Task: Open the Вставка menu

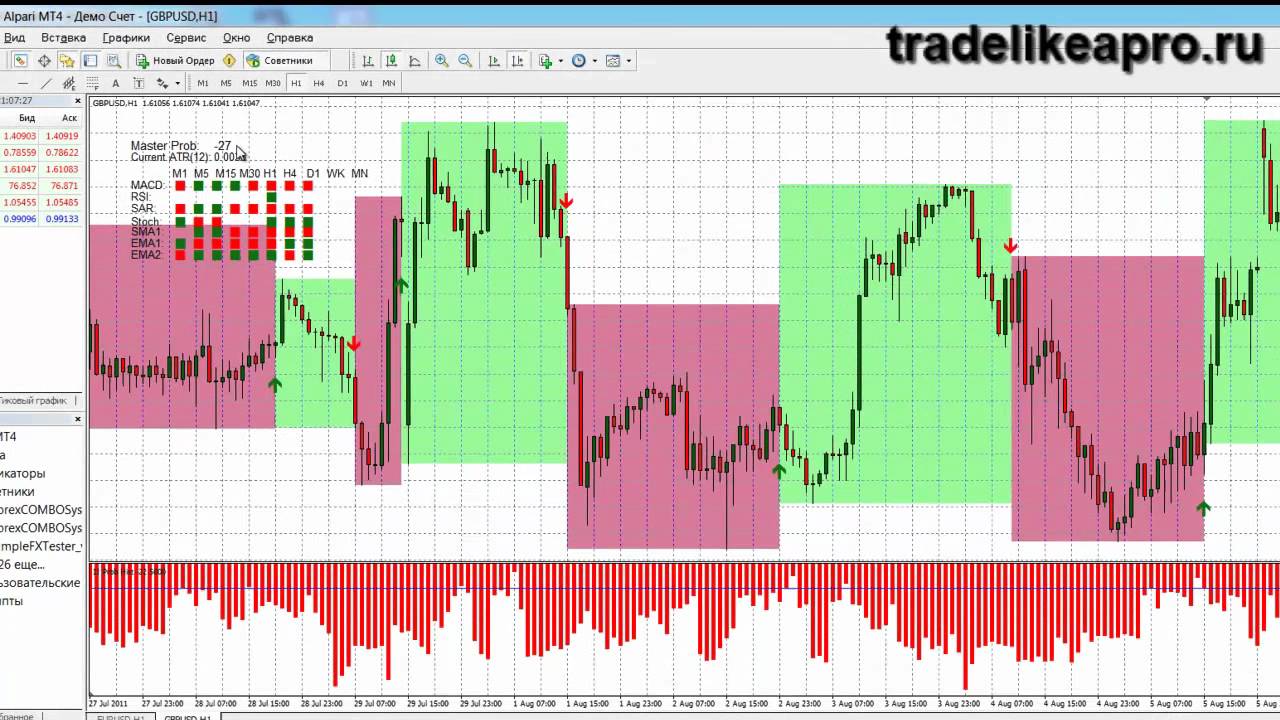Action: pos(63,38)
